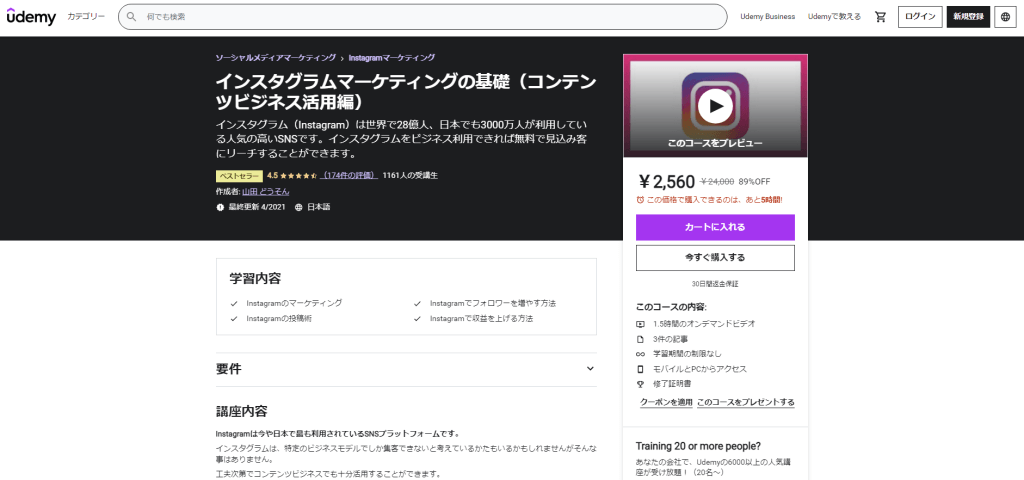Focus the 何でも検索 search field
The width and height of the screenshot is (1024, 480).
[x=423, y=17]
